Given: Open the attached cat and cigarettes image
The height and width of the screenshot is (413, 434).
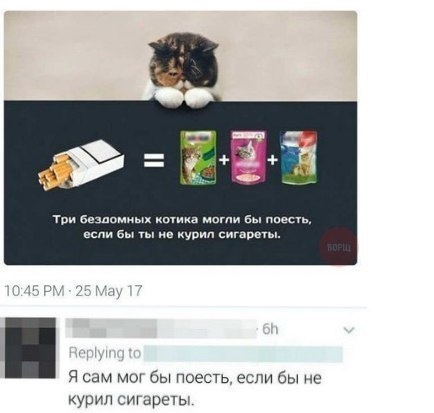Looking at the screenshot, I should (x=180, y=138).
